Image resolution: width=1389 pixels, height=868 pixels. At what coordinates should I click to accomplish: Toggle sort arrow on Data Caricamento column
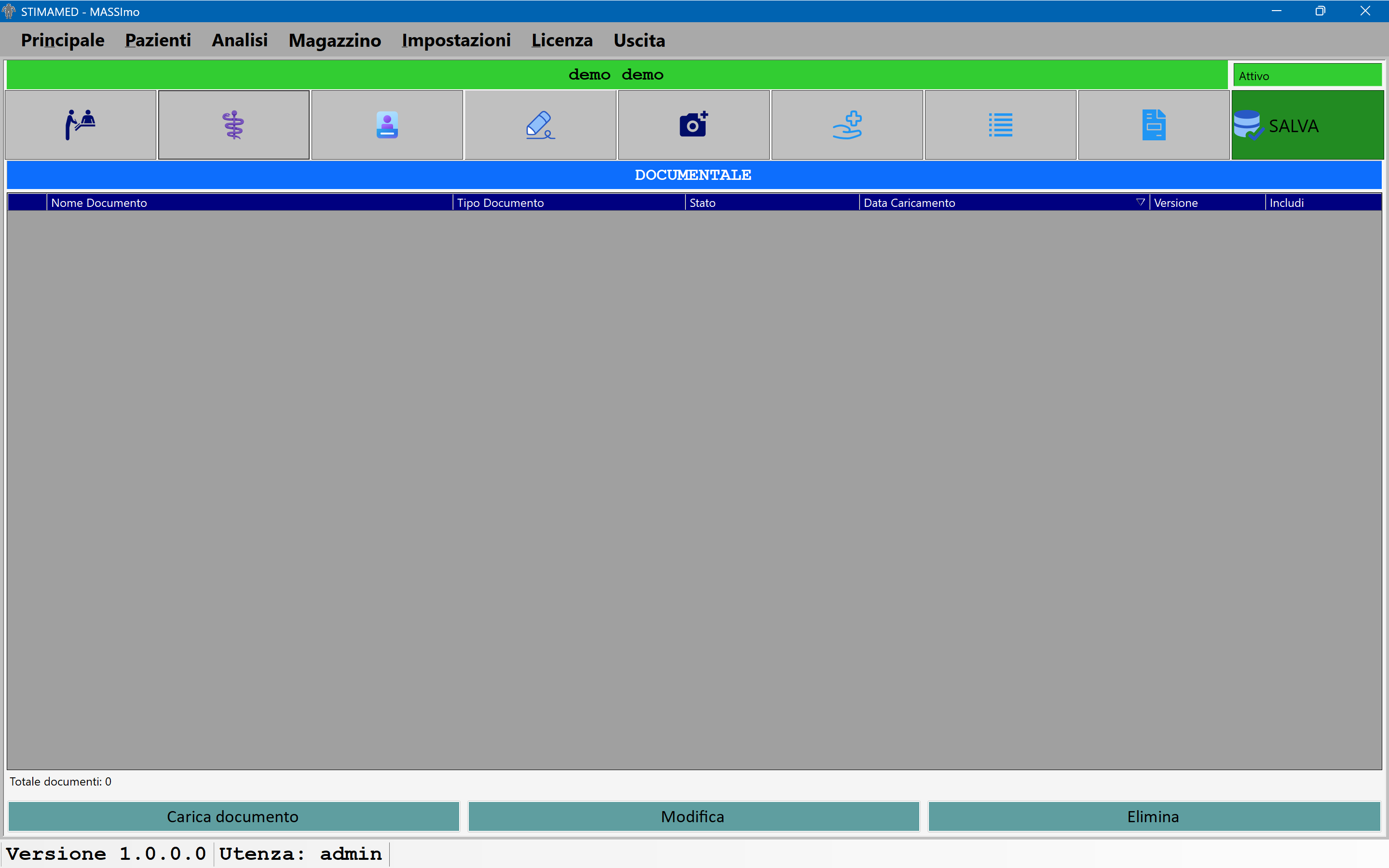(x=1140, y=202)
